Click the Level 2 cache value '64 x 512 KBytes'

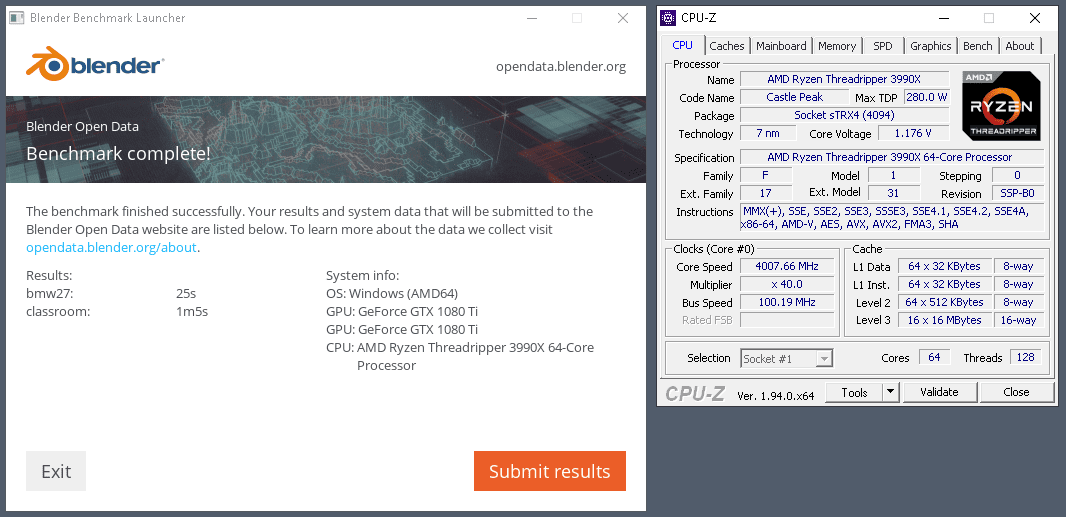coord(944,302)
